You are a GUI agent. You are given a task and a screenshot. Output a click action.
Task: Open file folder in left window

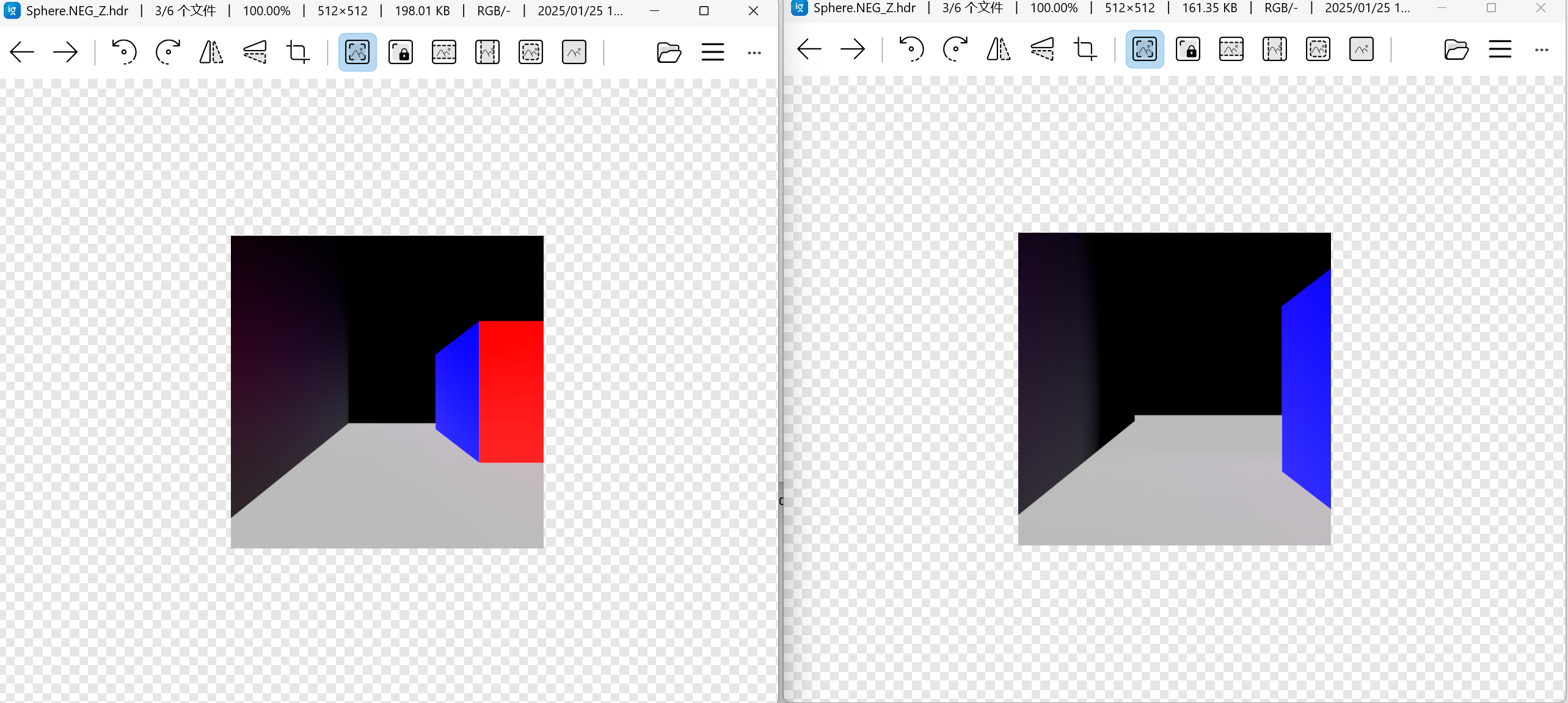pyautogui.click(x=669, y=52)
